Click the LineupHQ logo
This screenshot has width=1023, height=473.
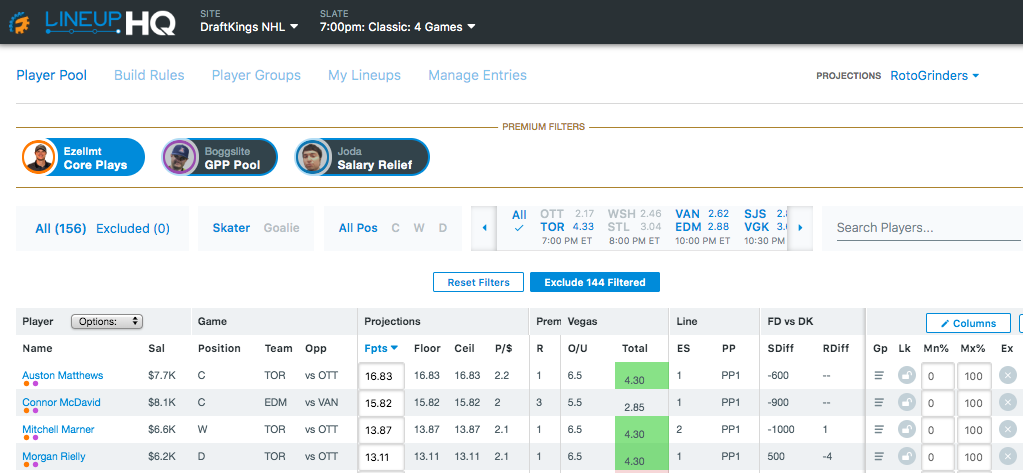click(x=92, y=22)
